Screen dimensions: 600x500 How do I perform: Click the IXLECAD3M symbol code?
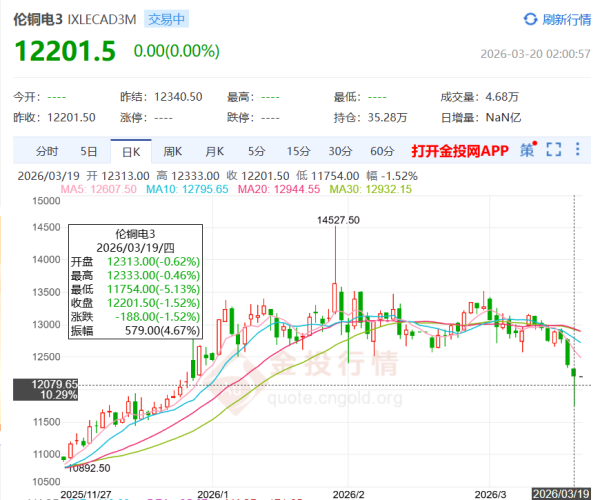pos(102,19)
